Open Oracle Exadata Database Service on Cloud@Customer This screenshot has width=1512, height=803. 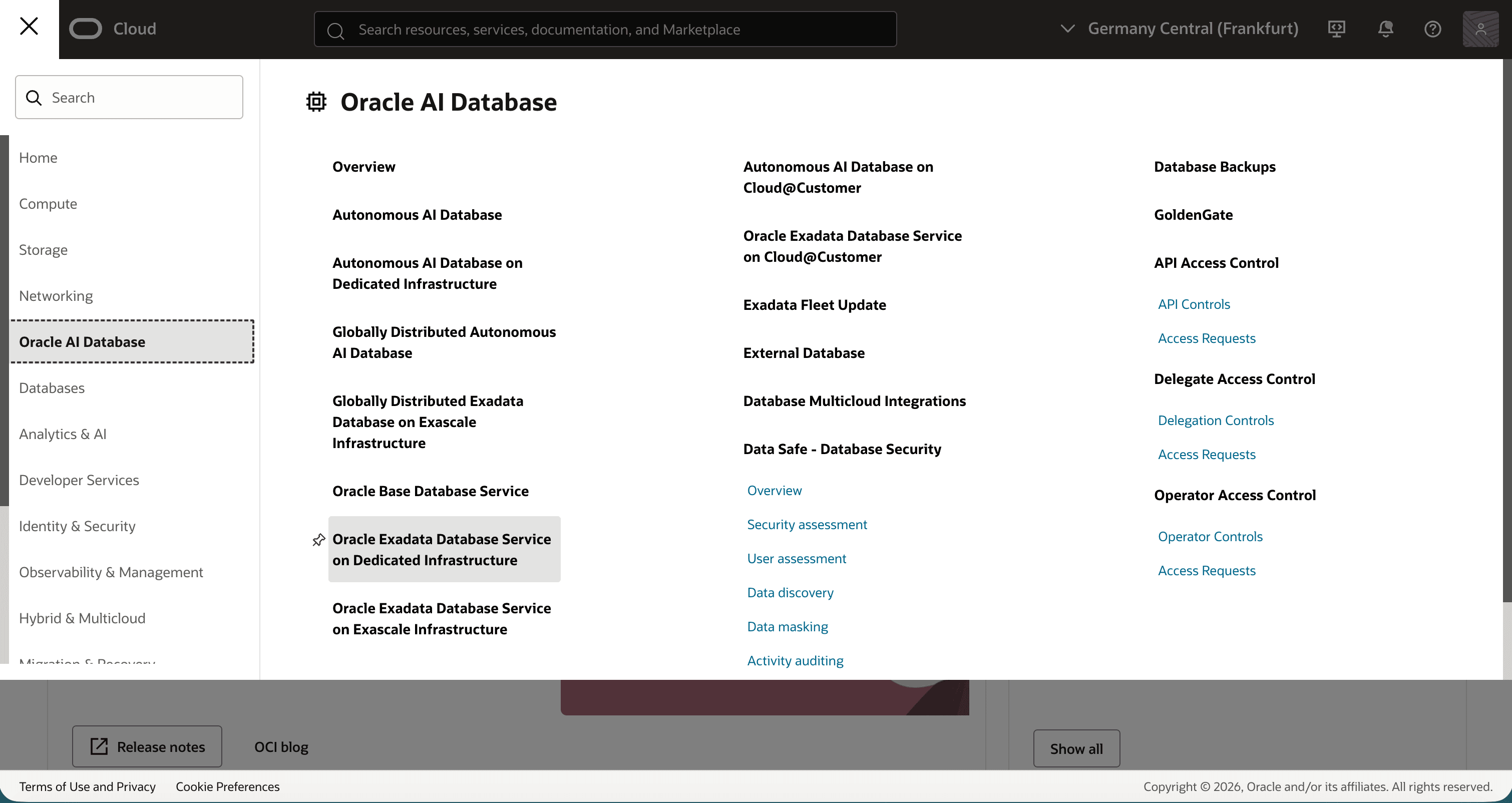[x=852, y=246]
